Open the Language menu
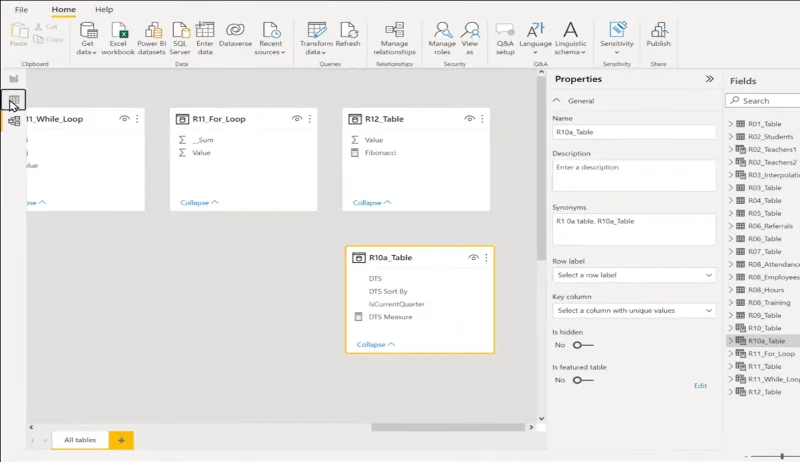 535,38
